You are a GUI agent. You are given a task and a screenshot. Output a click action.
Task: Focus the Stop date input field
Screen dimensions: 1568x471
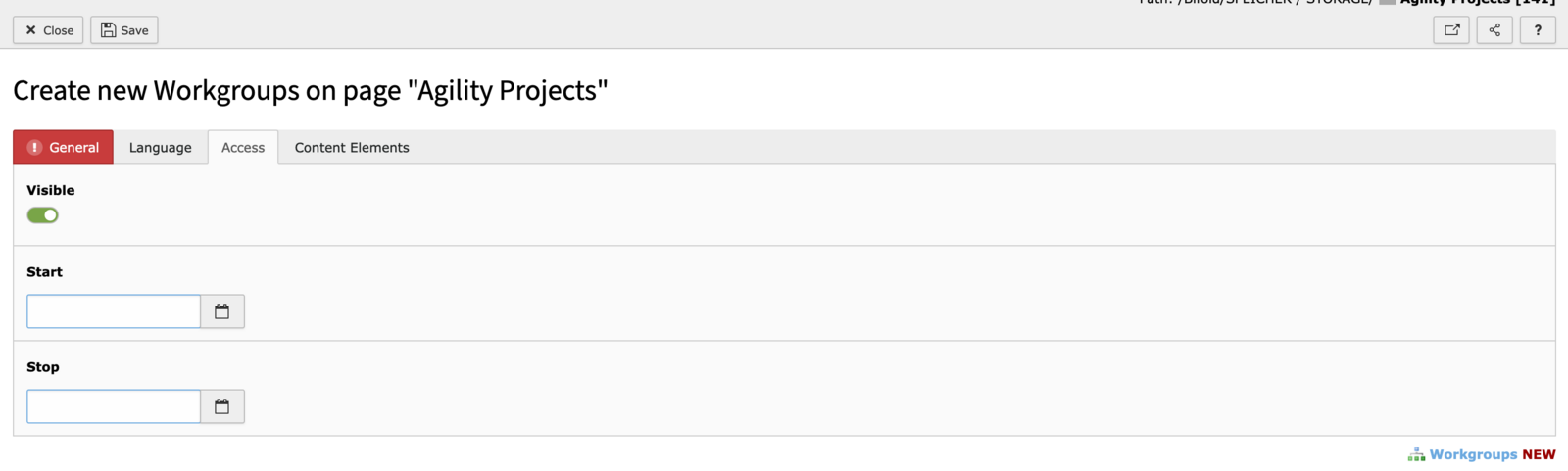pos(114,406)
